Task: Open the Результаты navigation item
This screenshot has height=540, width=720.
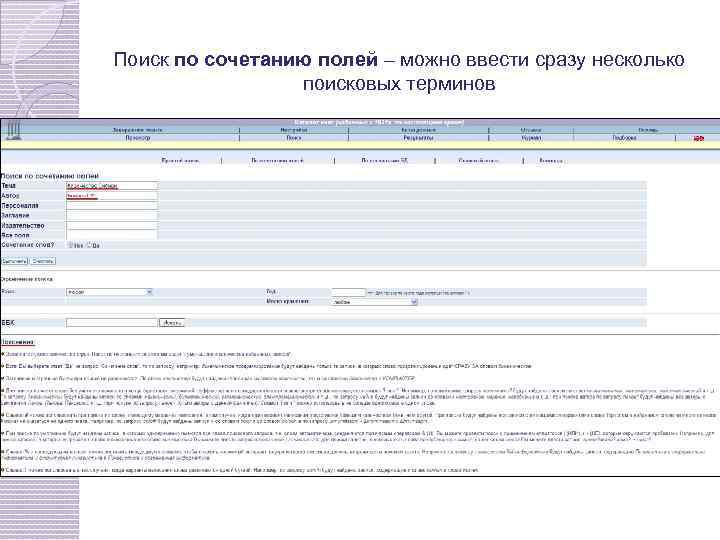Action: click(418, 138)
